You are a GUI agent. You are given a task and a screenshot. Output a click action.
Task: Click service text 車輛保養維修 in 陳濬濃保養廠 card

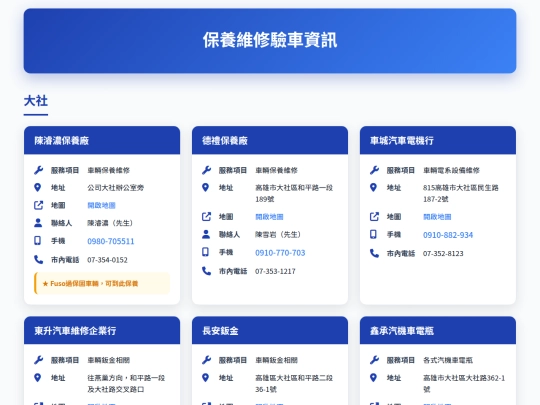[108, 170]
